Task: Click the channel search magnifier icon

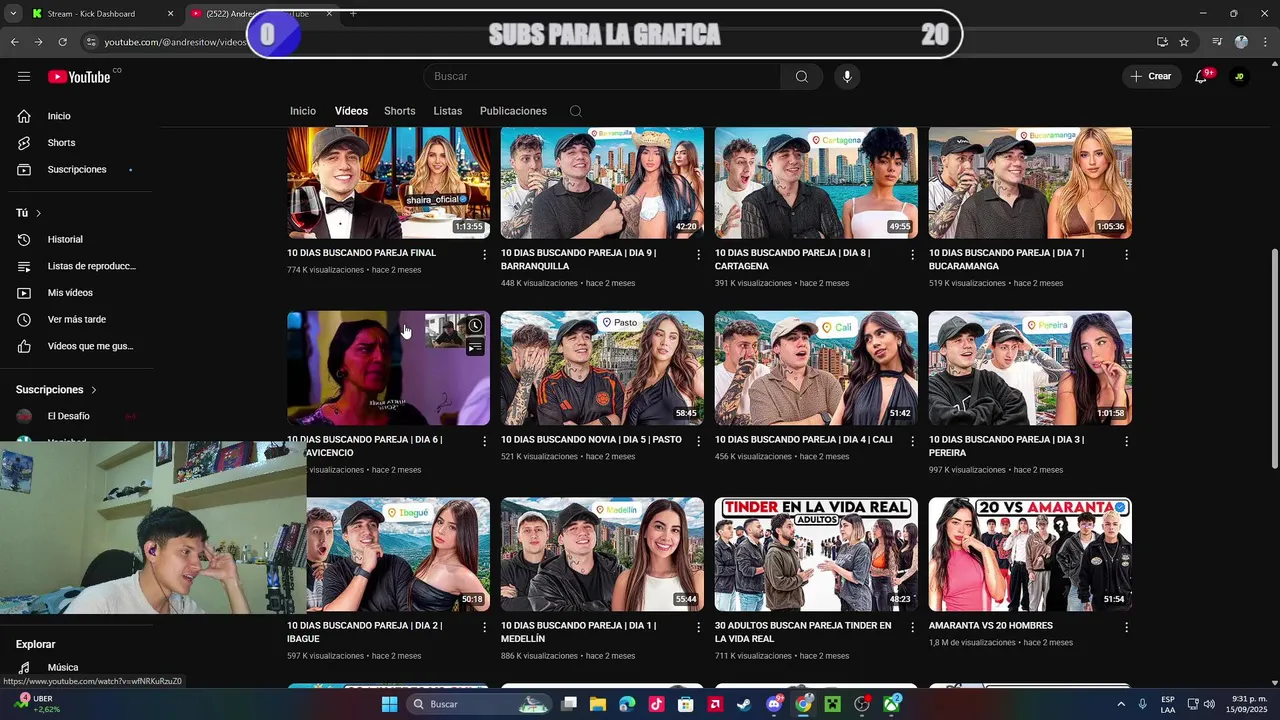Action: point(576,111)
